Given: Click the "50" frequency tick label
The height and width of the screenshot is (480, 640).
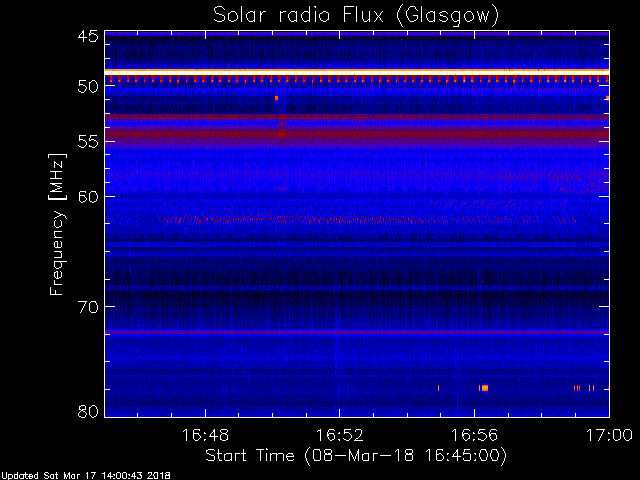Looking at the screenshot, I should pyautogui.click(x=89, y=87).
